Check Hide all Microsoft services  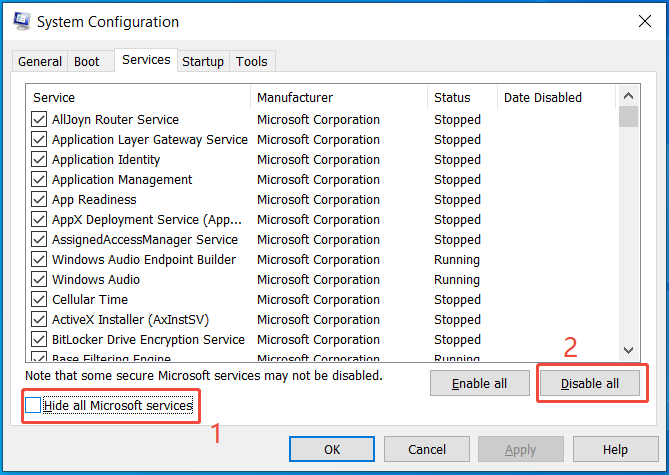(x=34, y=406)
